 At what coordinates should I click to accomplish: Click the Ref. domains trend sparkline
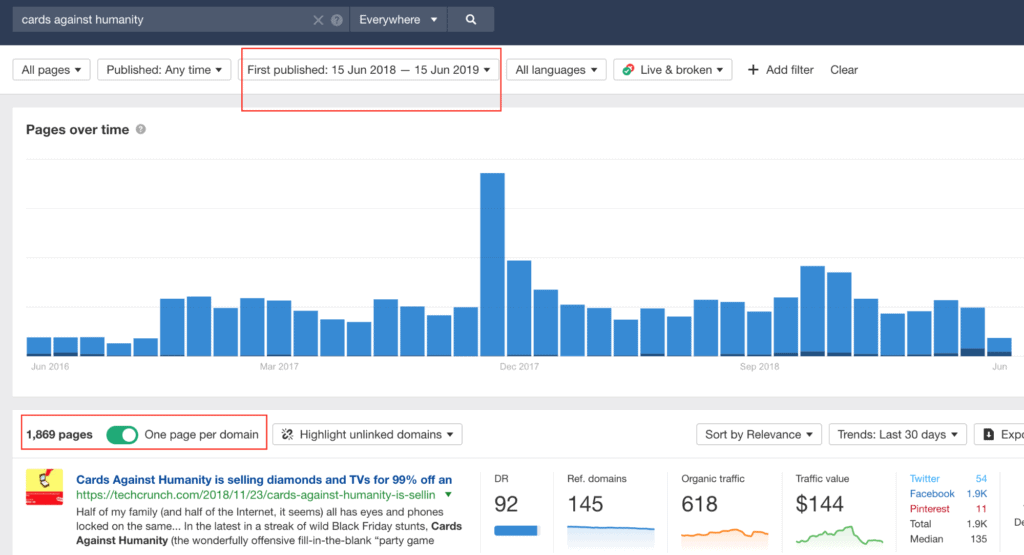click(x=611, y=535)
